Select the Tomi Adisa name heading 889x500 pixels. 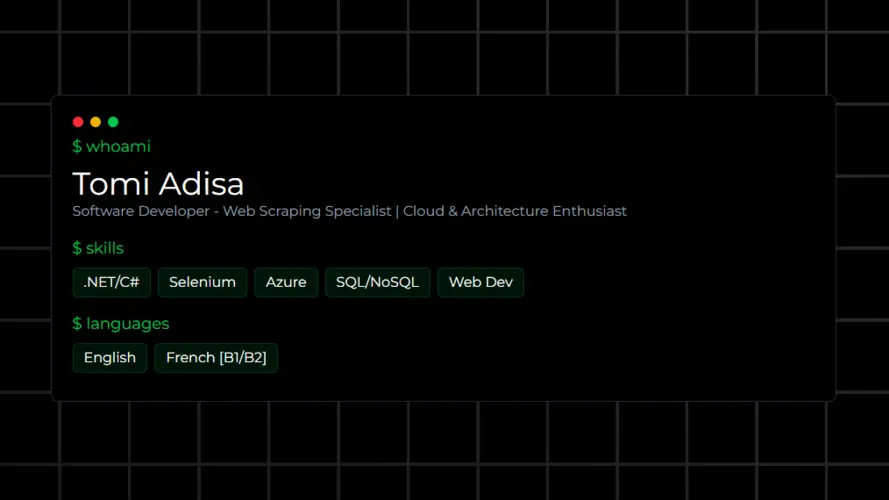(158, 184)
